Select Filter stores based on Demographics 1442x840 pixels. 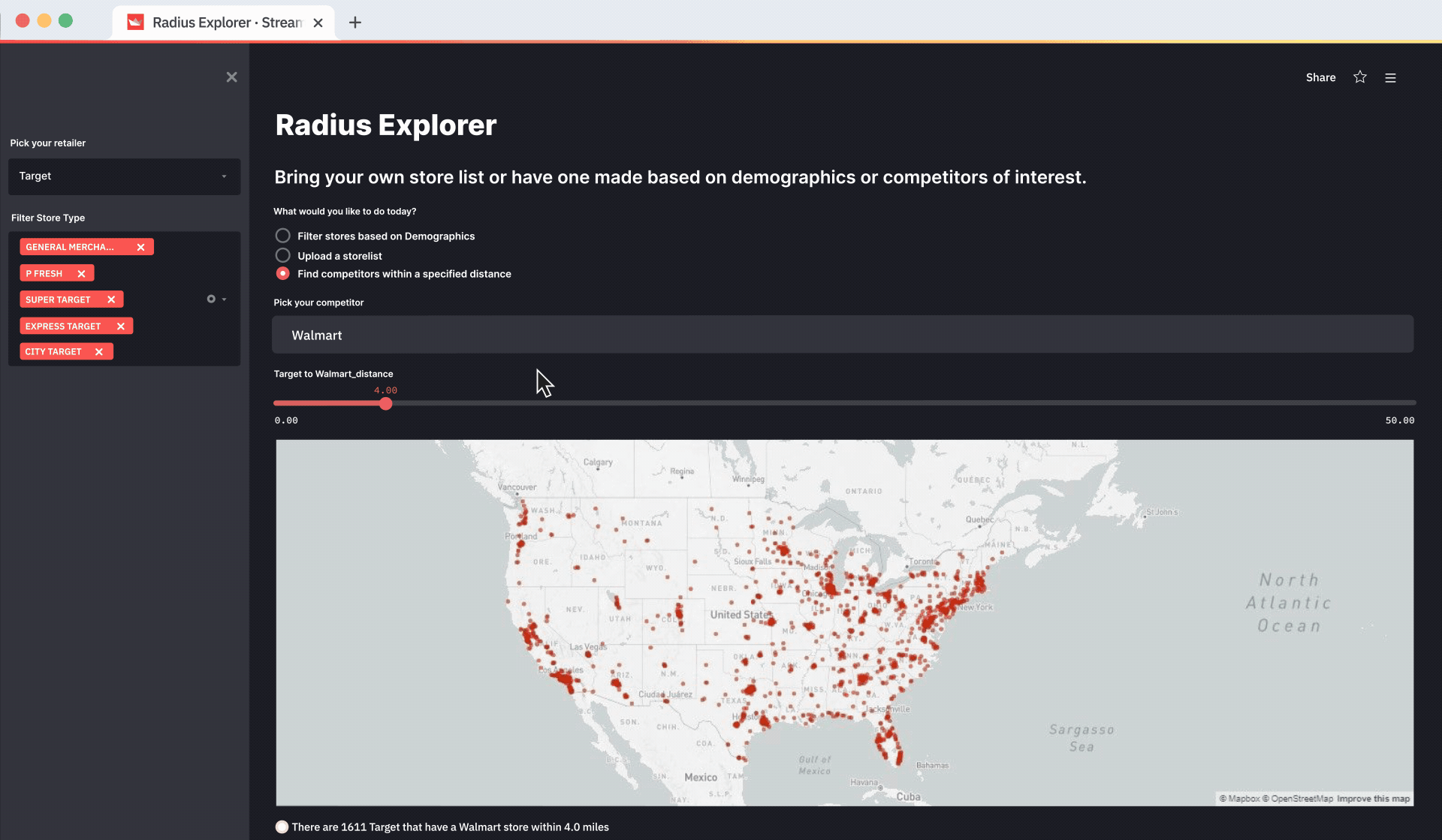[282, 235]
